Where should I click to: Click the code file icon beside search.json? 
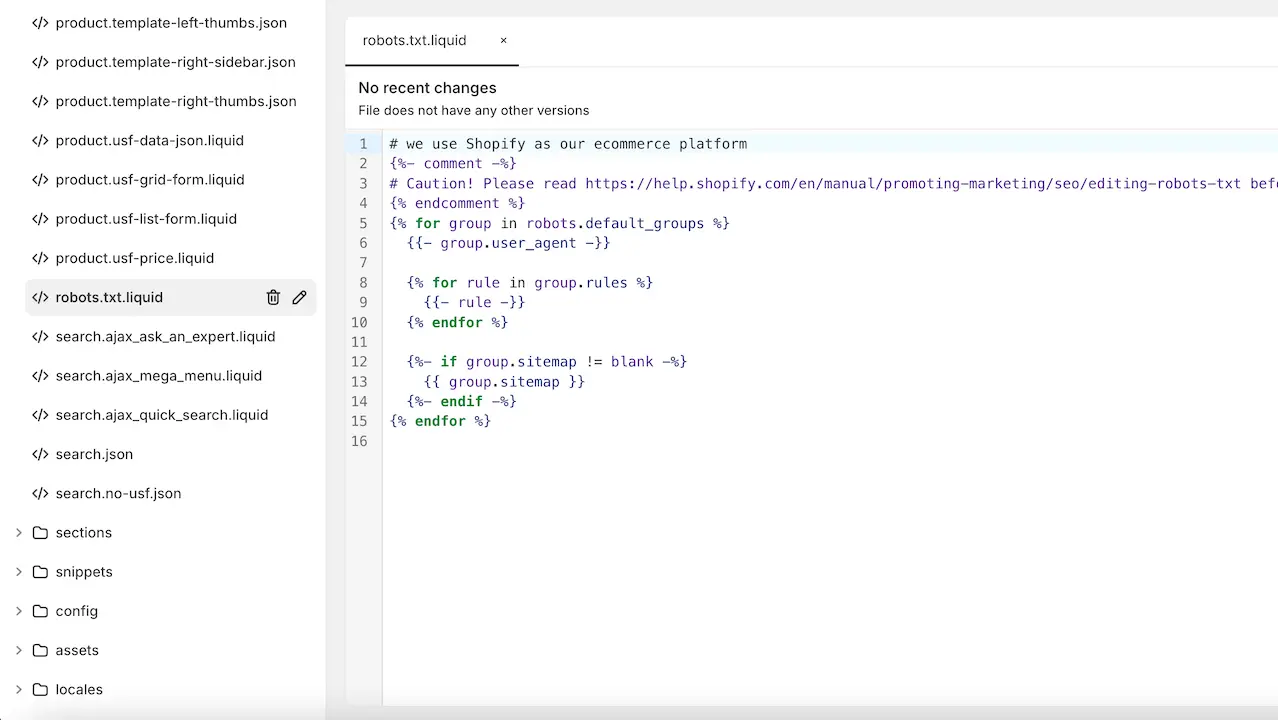(x=40, y=454)
